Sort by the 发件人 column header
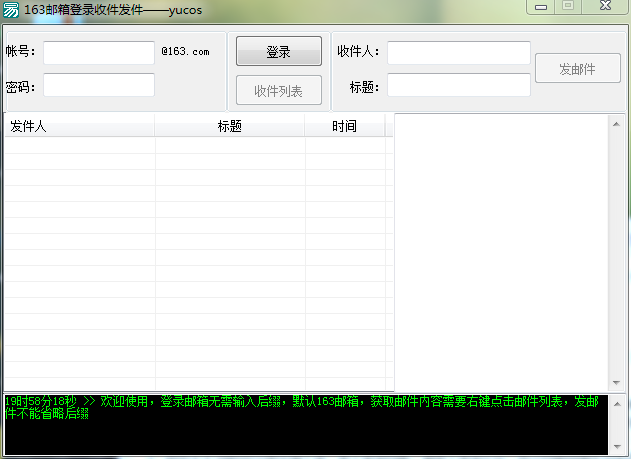The image size is (631, 459). [x=79, y=126]
